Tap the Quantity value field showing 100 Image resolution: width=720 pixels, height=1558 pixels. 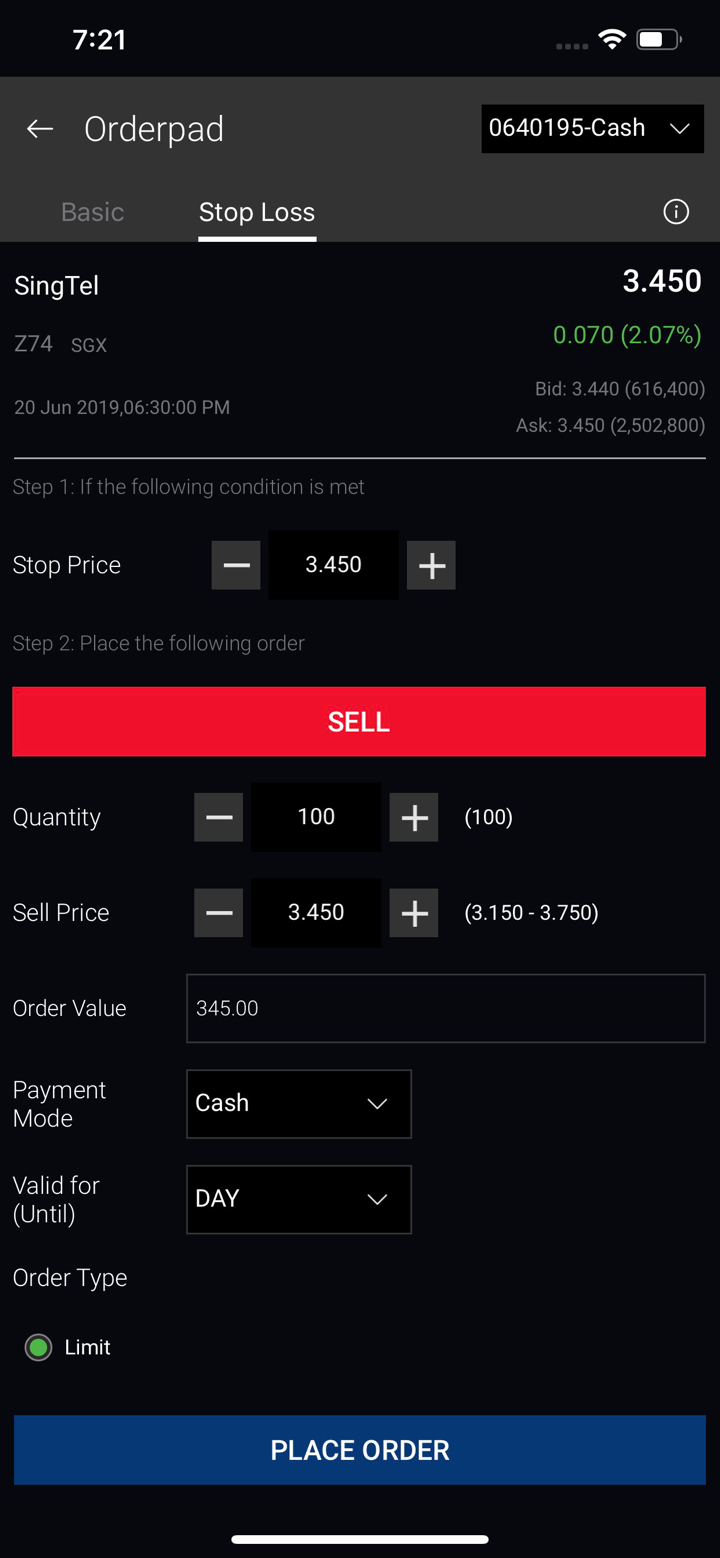[316, 817]
